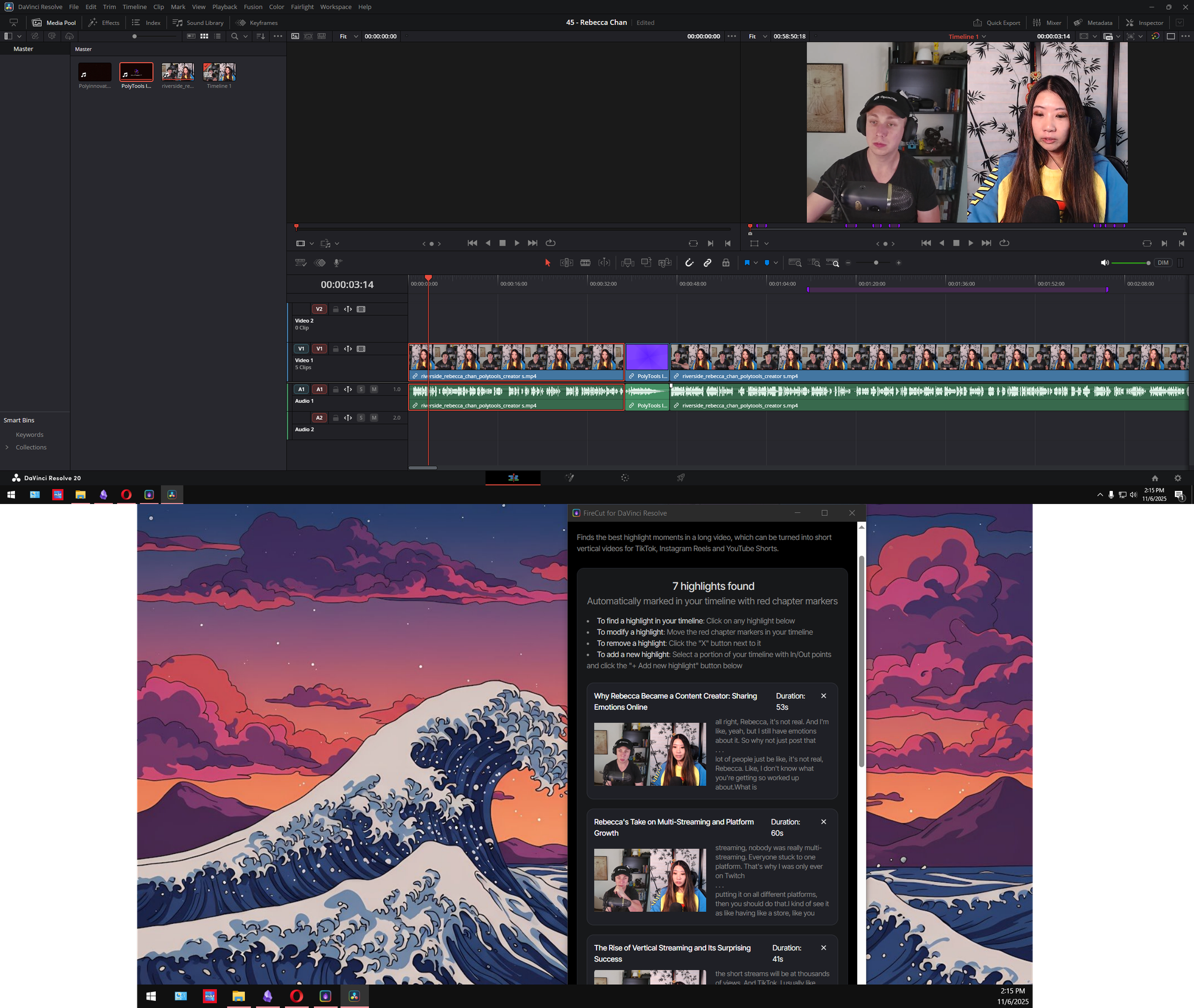The height and width of the screenshot is (1008, 1194).
Task: Open the Workspace menu
Action: pyautogui.click(x=336, y=7)
